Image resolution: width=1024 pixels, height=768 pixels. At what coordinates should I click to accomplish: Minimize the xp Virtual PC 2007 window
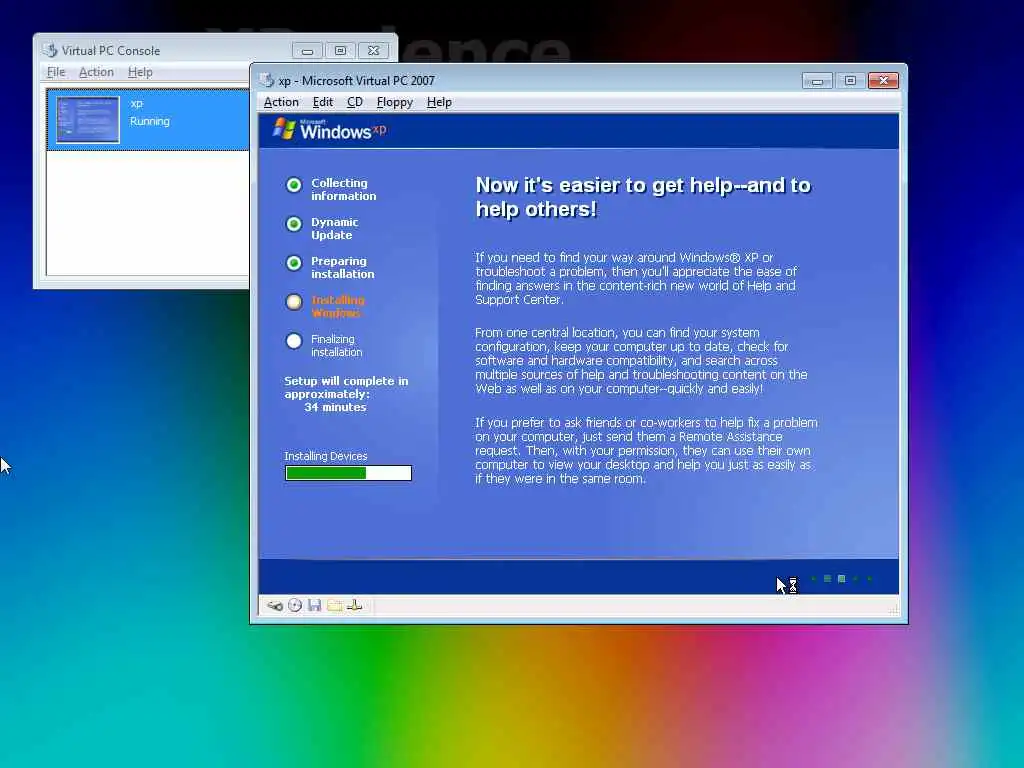coord(817,80)
